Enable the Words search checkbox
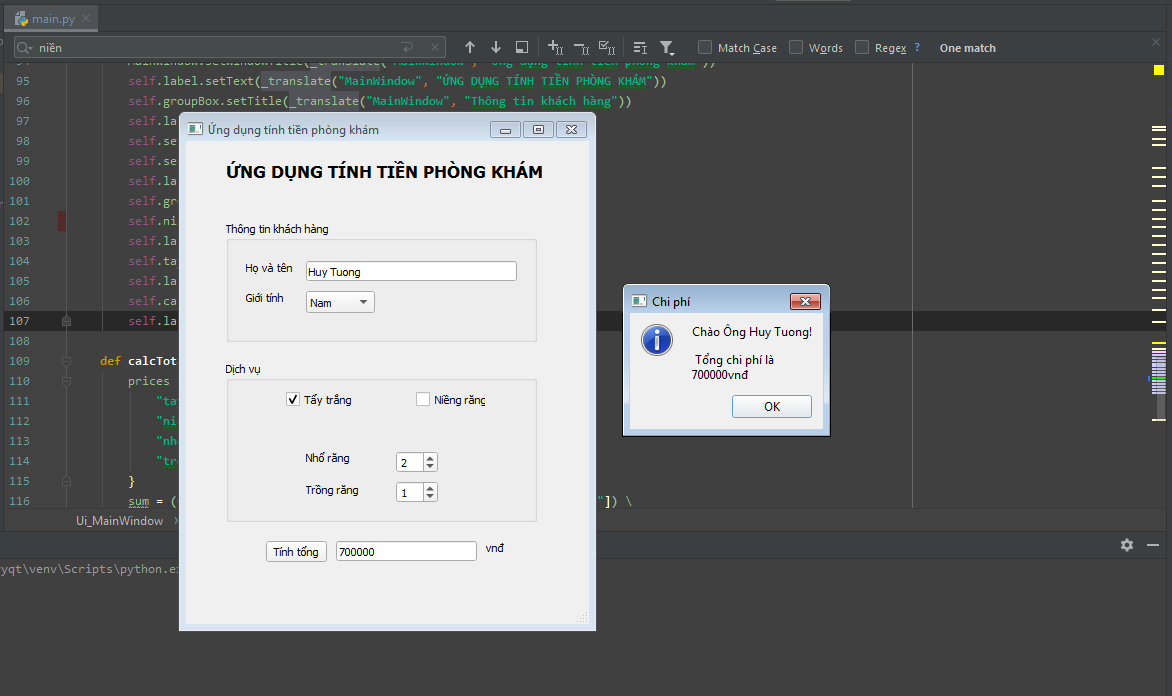1172x696 pixels. [x=796, y=47]
